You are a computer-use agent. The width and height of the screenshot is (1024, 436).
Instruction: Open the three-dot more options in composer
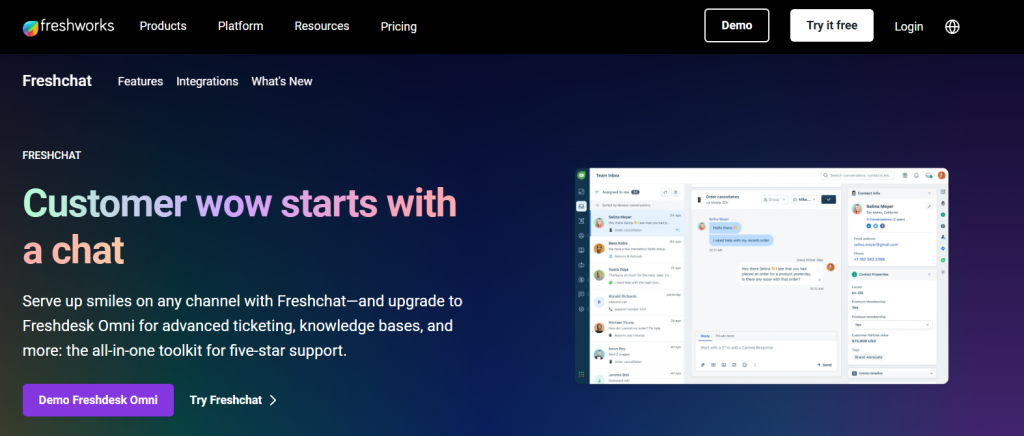point(755,365)
